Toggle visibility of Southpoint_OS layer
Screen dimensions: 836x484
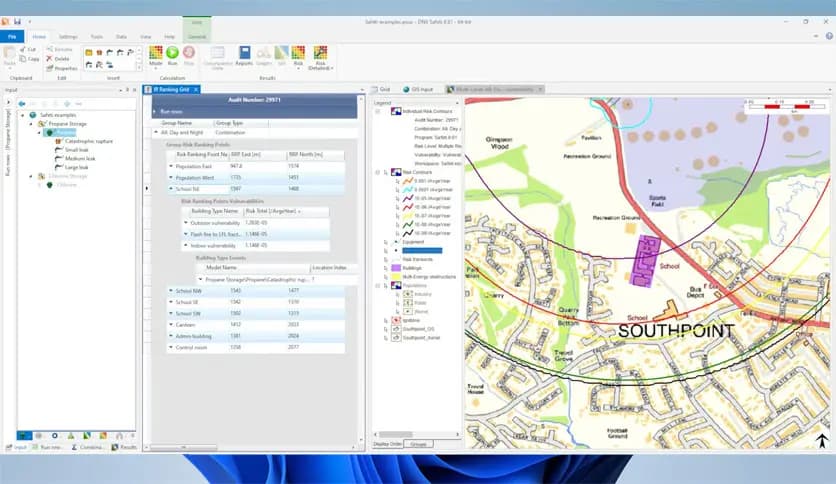pyautogui.click(x=386, y=329)
